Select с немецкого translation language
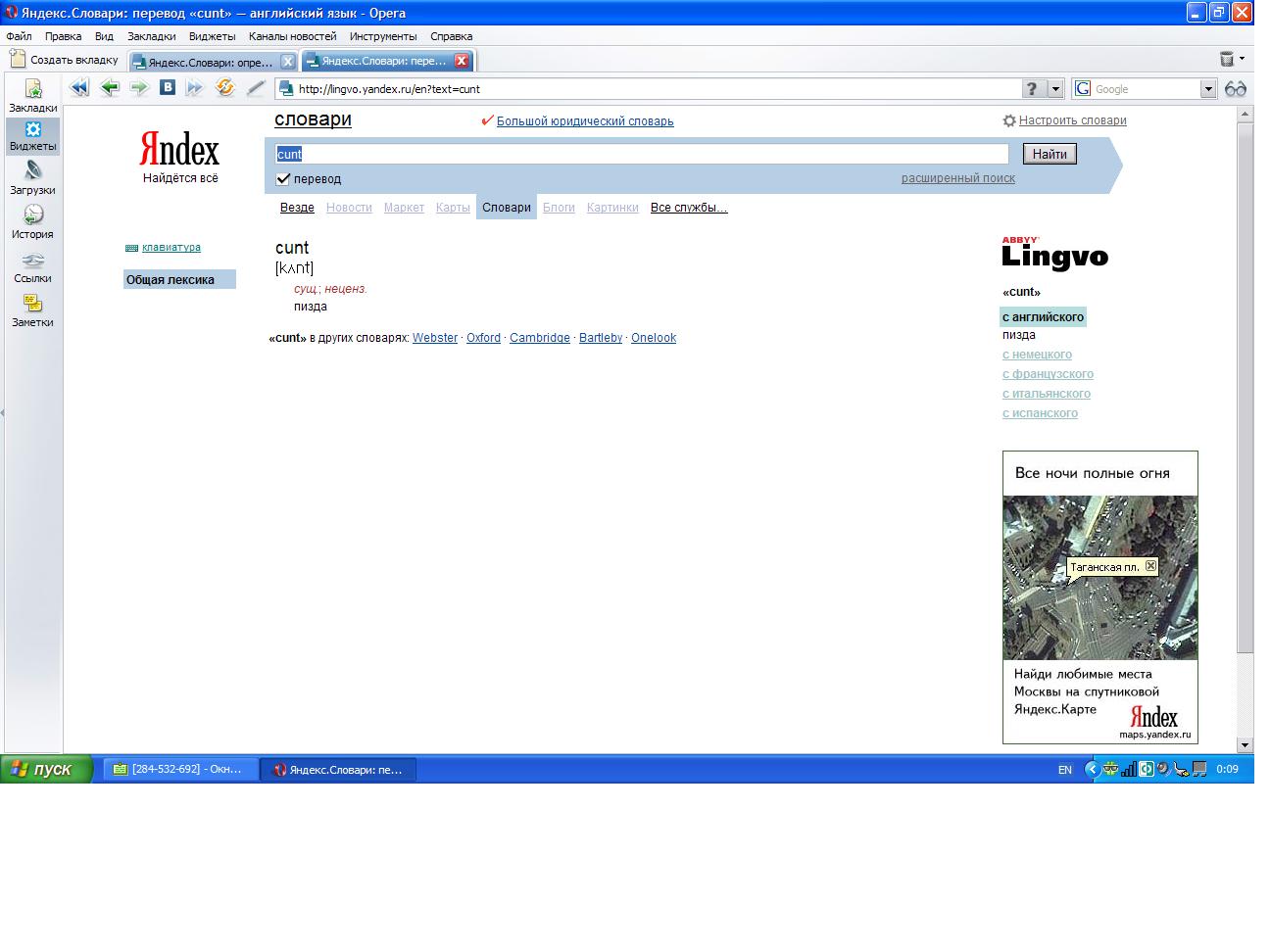Image resolution: width=1270 pixels, height=952 pixels. 1037,355
